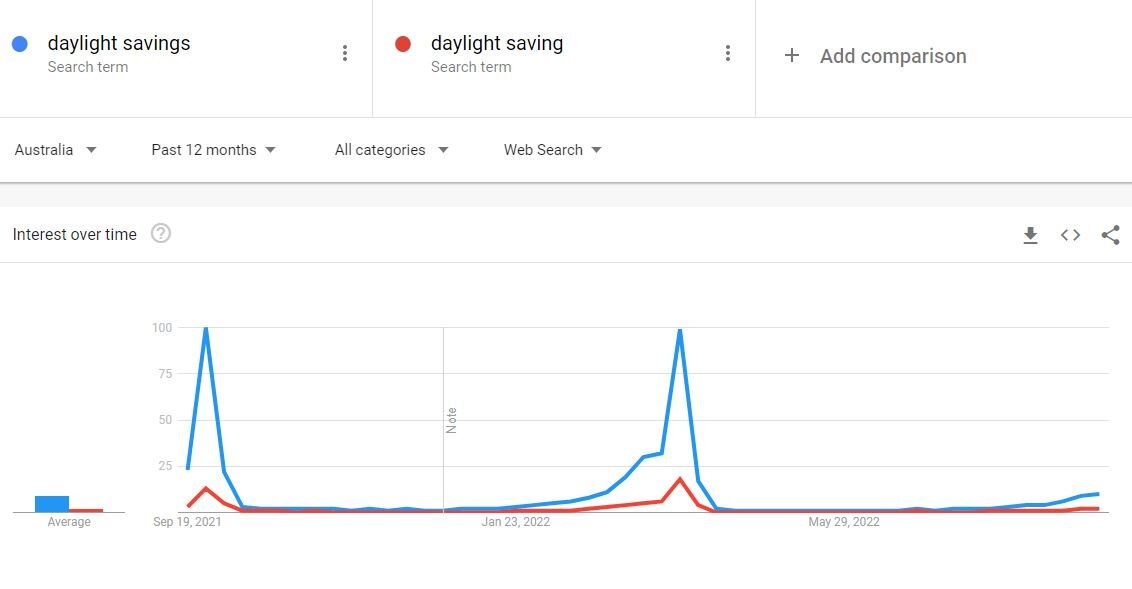Click the red dot for 'daylight saving'
This screenshot has height=589, width=1132.
403,44
